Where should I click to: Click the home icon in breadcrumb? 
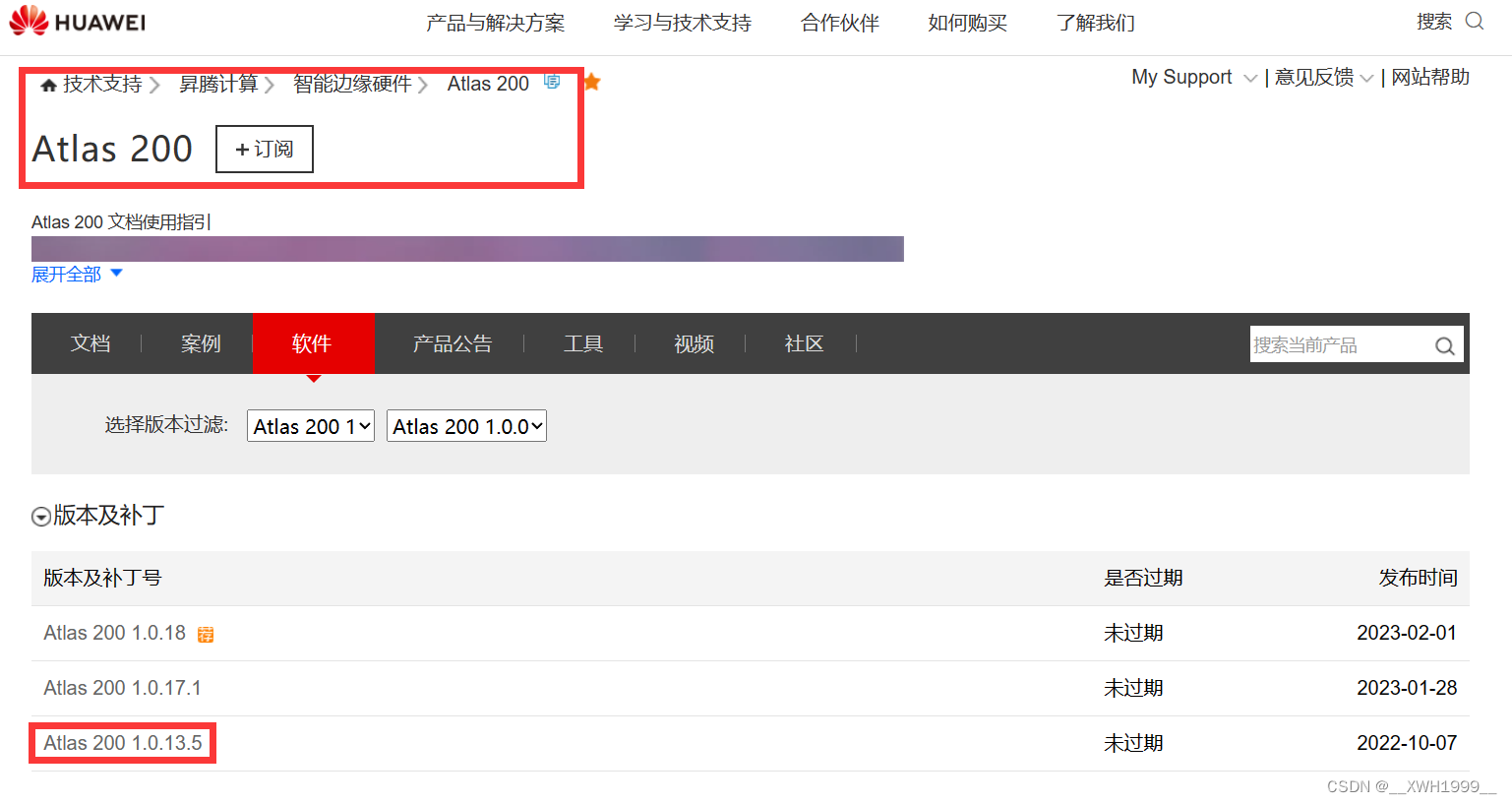(x=48, y=86)
